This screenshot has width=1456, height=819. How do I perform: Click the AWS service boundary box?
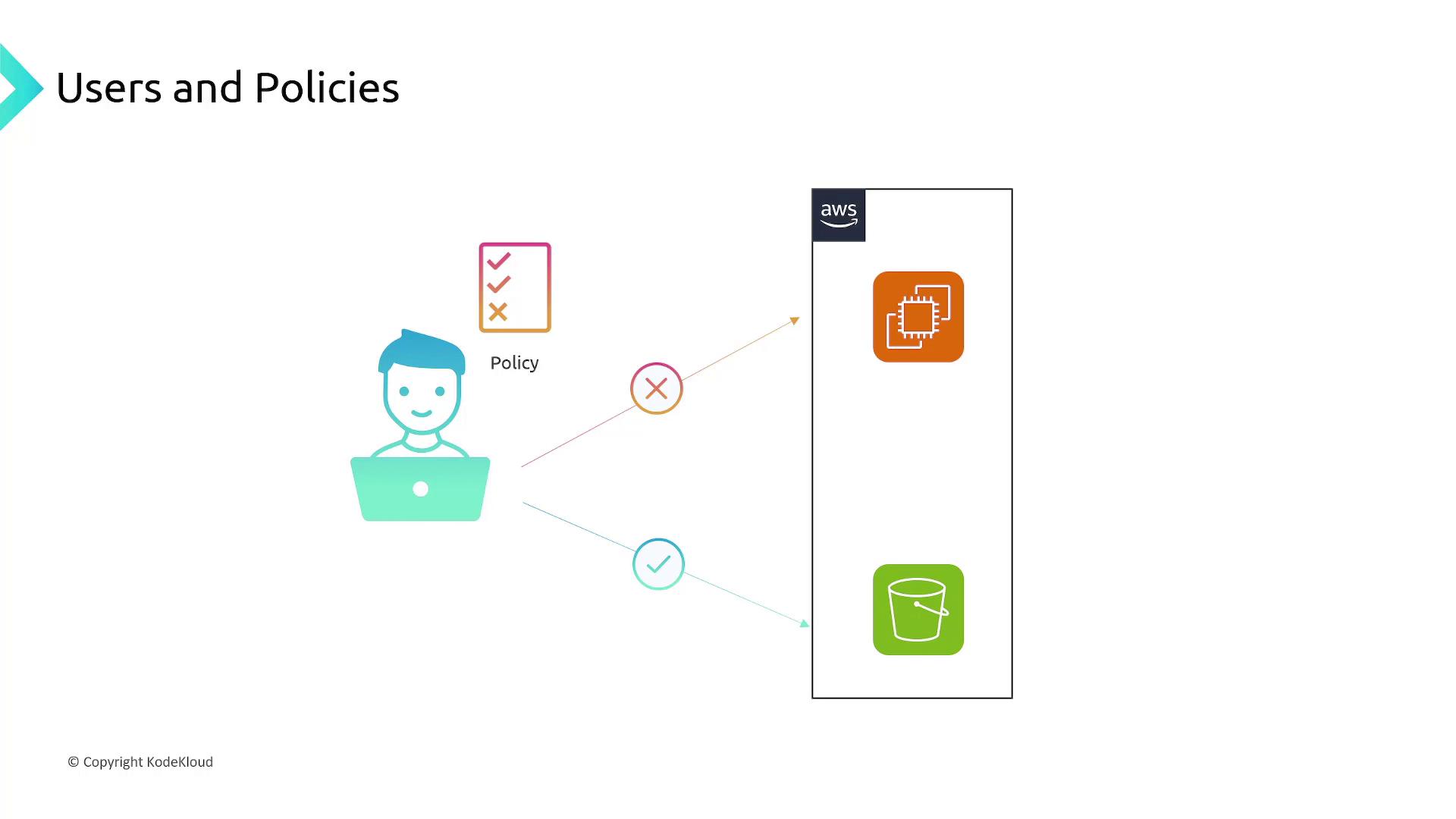pos(912,443)
